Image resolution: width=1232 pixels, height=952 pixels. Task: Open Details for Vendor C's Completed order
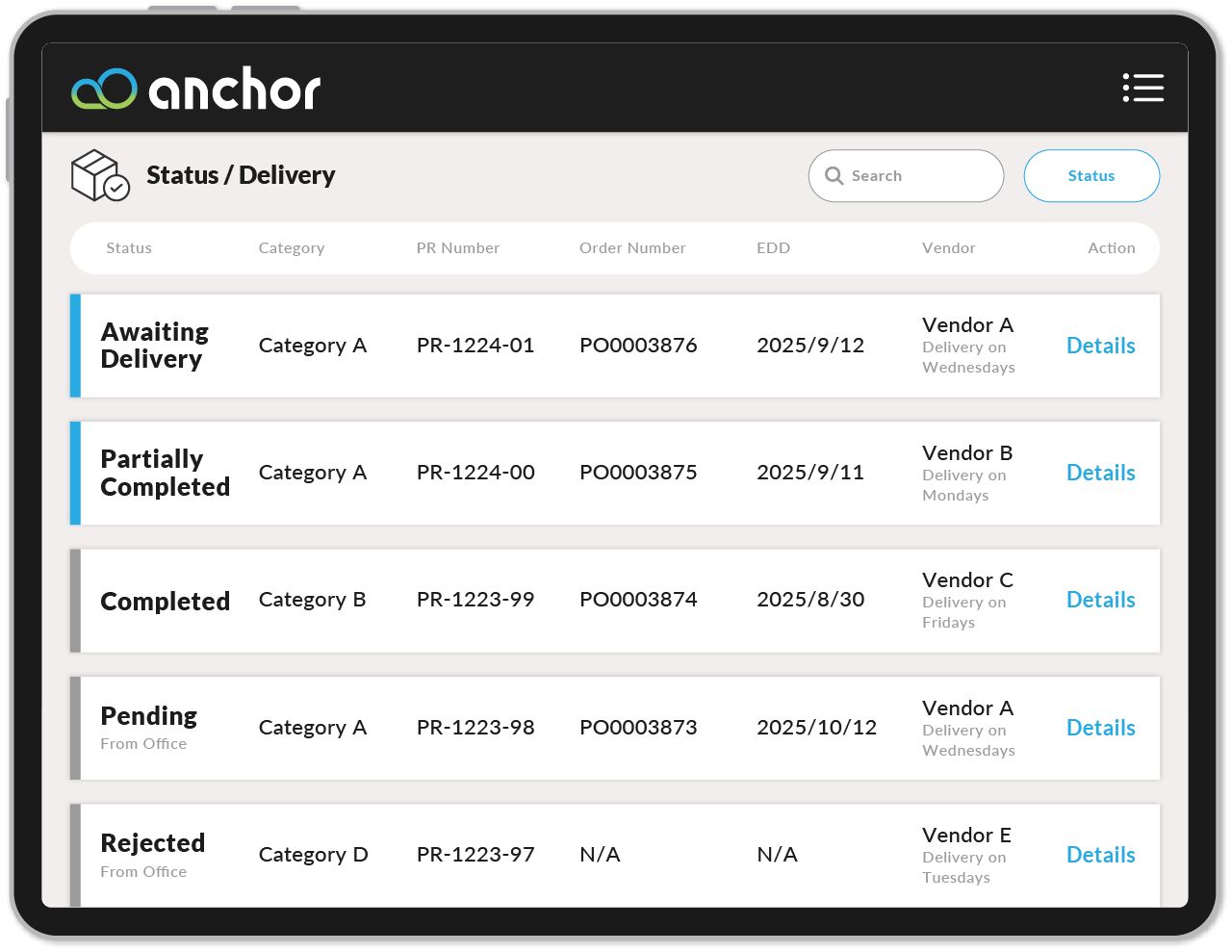[1100, 600]
